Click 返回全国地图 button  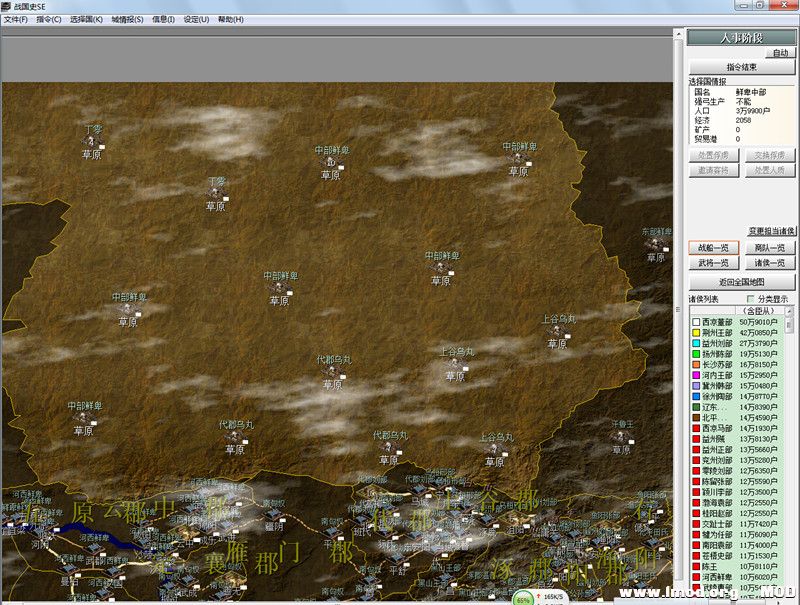click(740, 282)
